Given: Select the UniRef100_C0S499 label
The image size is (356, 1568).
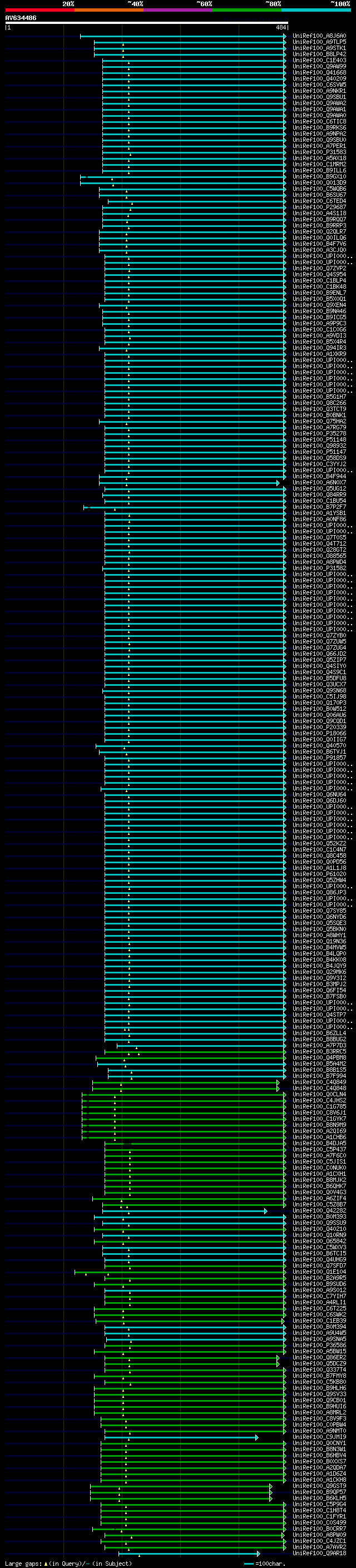Looking at the screenshot, I should tap(319, 1522).
